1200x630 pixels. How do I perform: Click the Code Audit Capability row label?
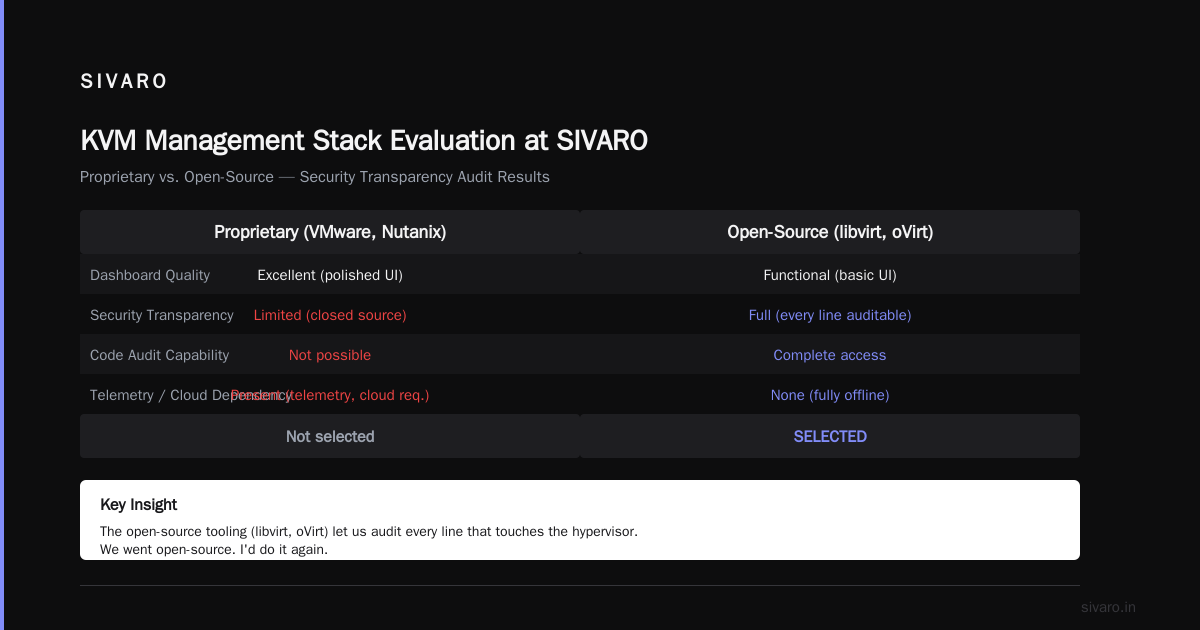coord(160,355)
